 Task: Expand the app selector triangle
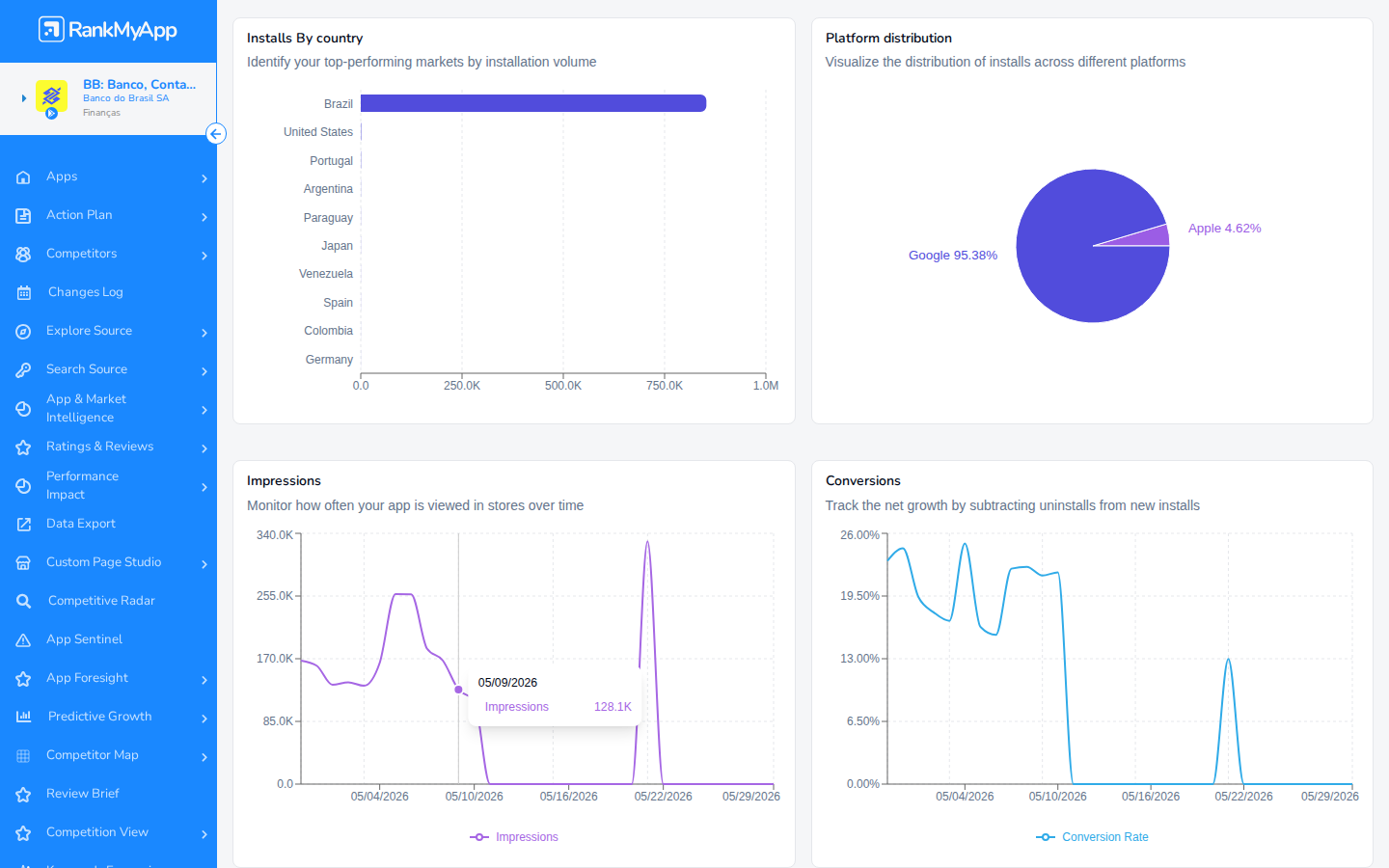coord(23,98)
